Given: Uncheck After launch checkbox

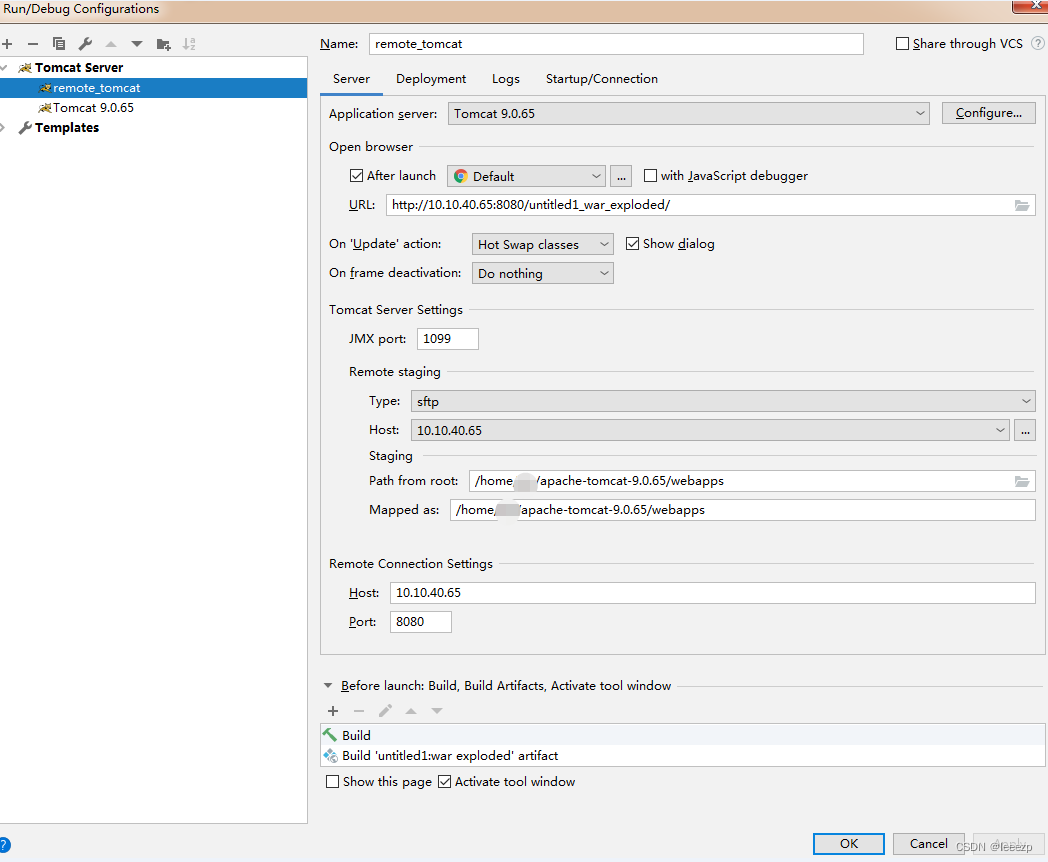Looking at the screenshot, I should pyautogui.click(x=357, y=176).
